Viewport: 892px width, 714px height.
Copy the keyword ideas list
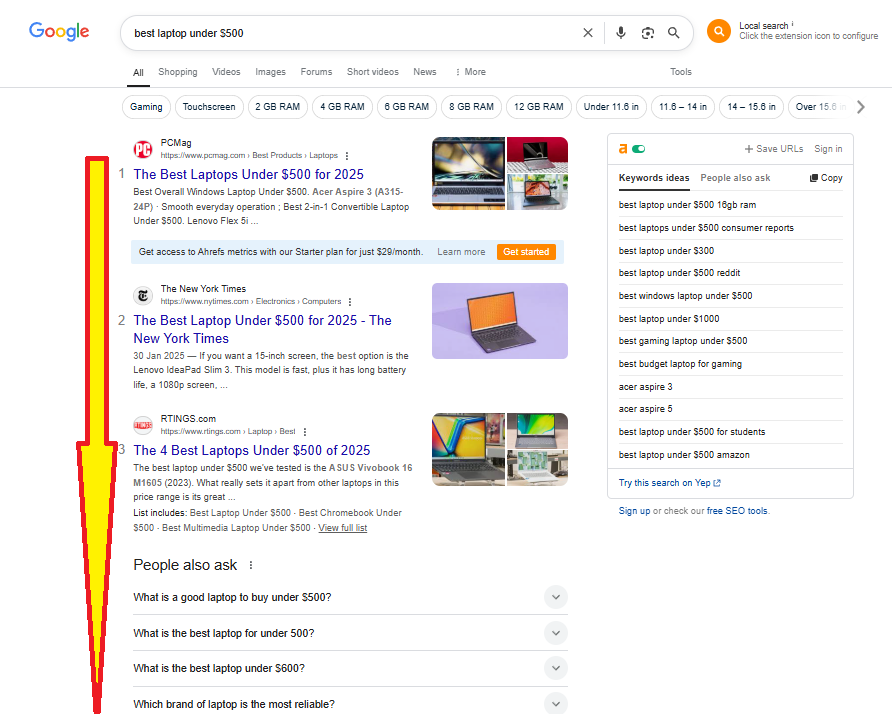click(826, 178)
